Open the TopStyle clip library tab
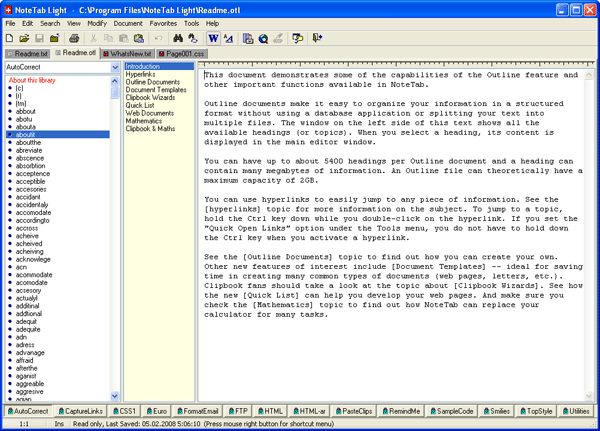600x431 pixels. (x=536, y=411)
